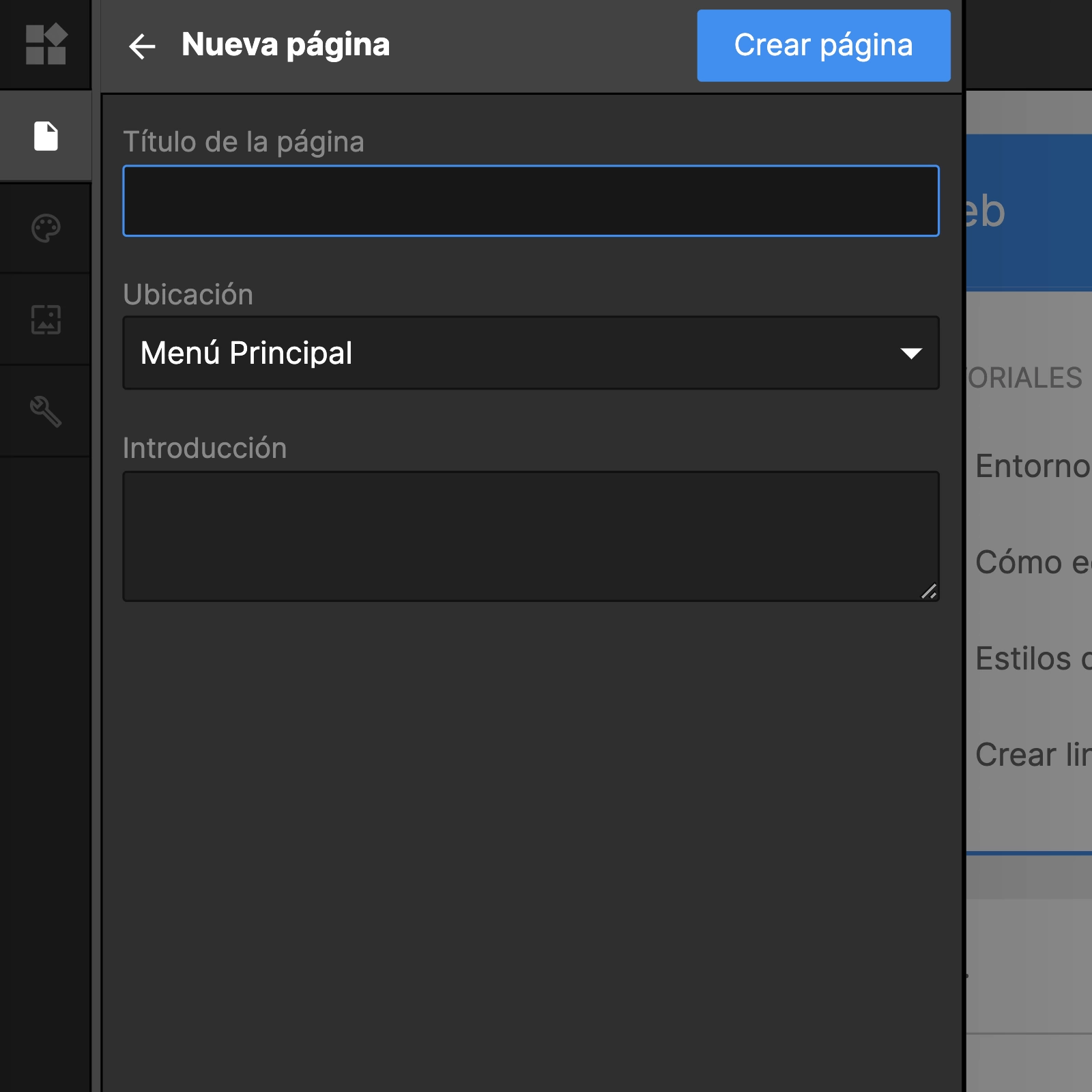
Task: Open the Cómo link in background page
Action: [x=1033, y=562]
